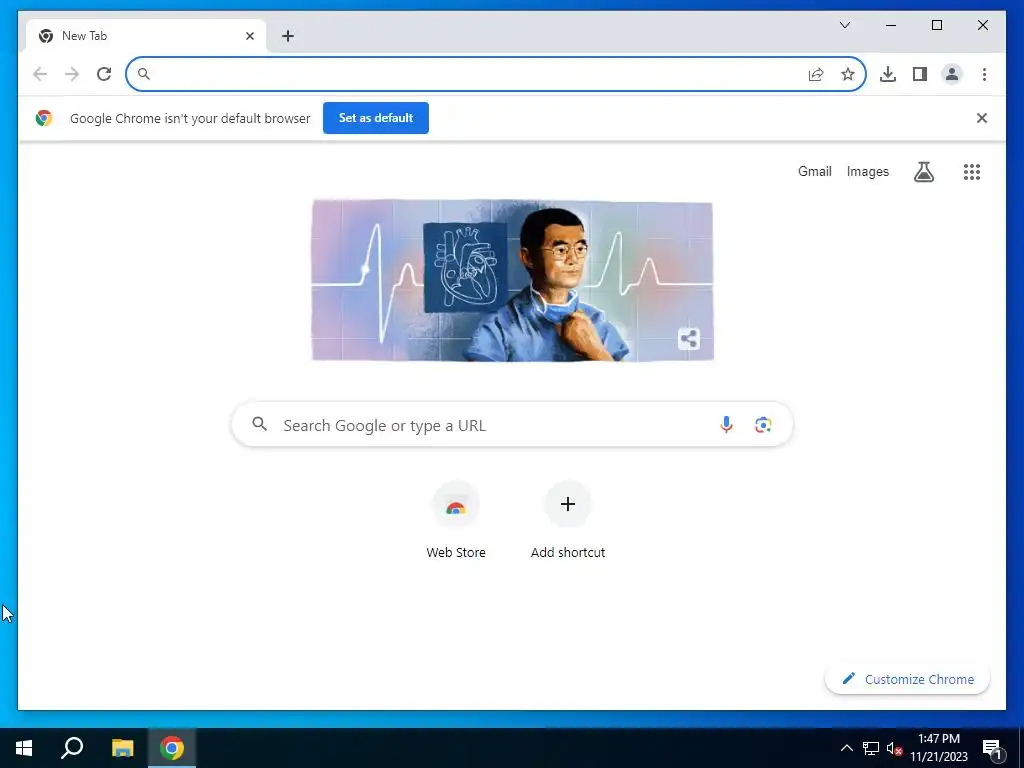Image resolution: width=1024 pixels, height=768 pixels.
Task: Open Images link
Action: point(867,172)
